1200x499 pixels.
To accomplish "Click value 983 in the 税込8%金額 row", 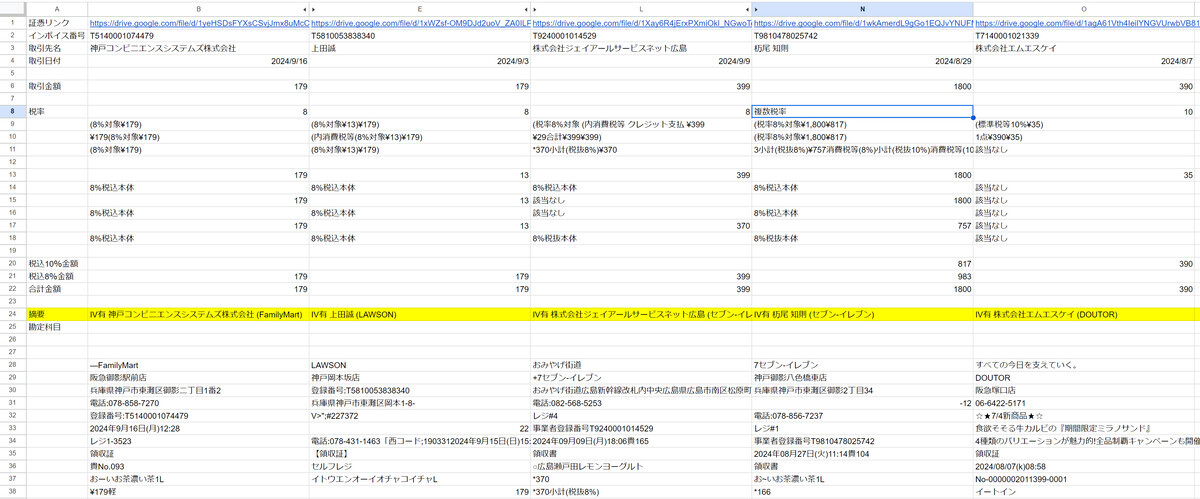I will point(862,276).
